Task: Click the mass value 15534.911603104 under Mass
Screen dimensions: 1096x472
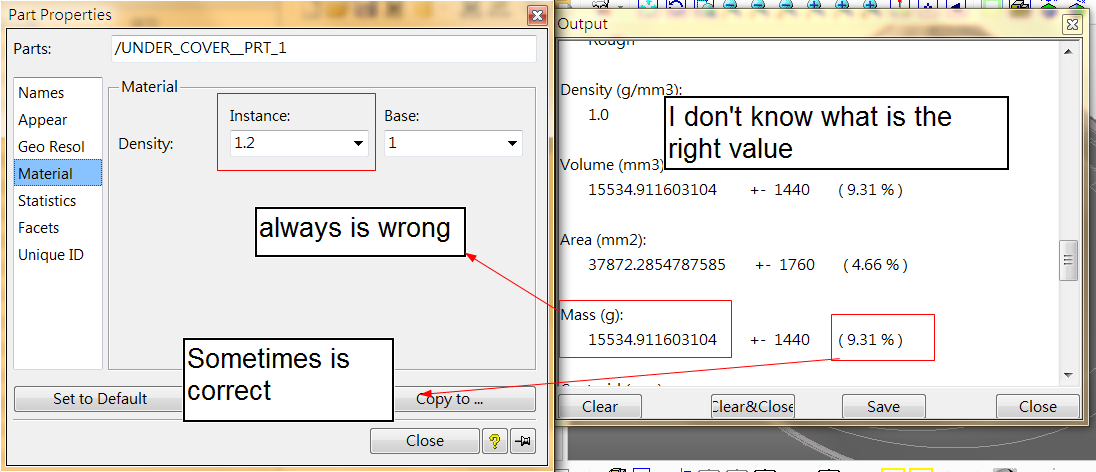Action: coord(652,340)
